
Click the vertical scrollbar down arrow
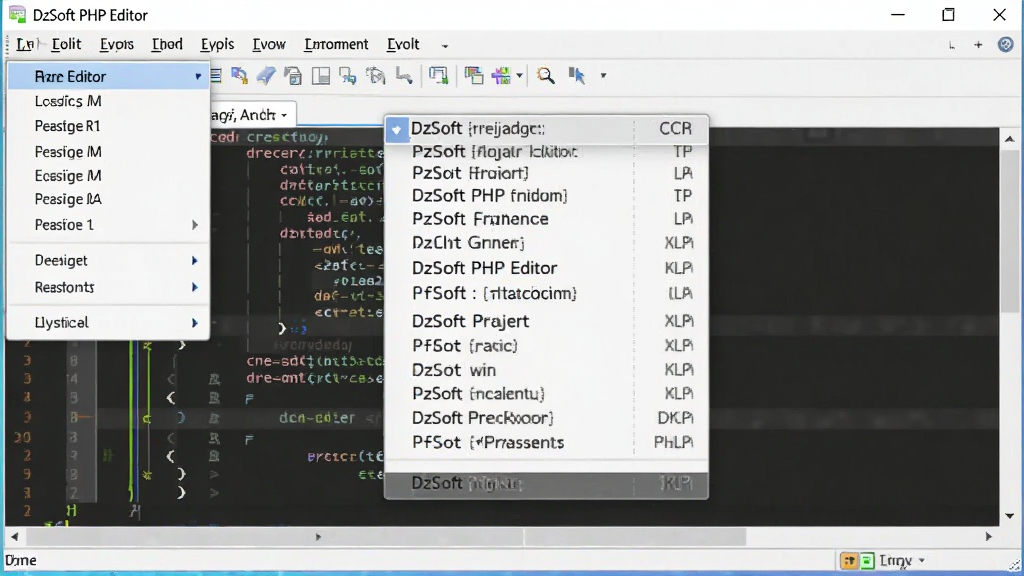click(x=1010, y=516)
